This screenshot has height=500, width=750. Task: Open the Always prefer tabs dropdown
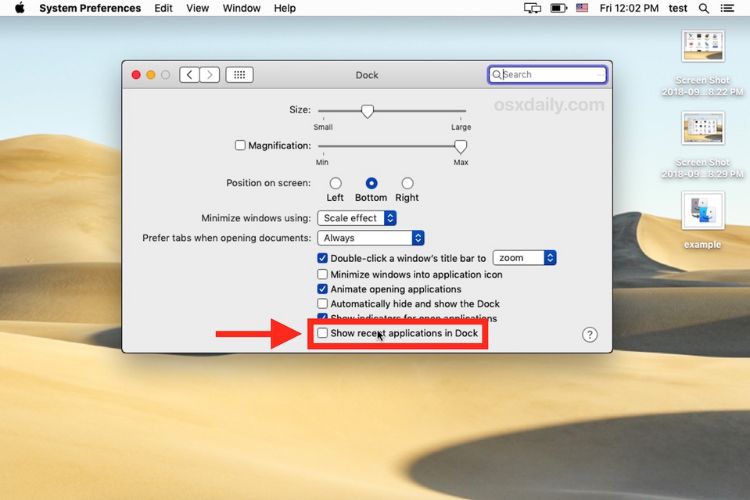(x=371, y=238)
